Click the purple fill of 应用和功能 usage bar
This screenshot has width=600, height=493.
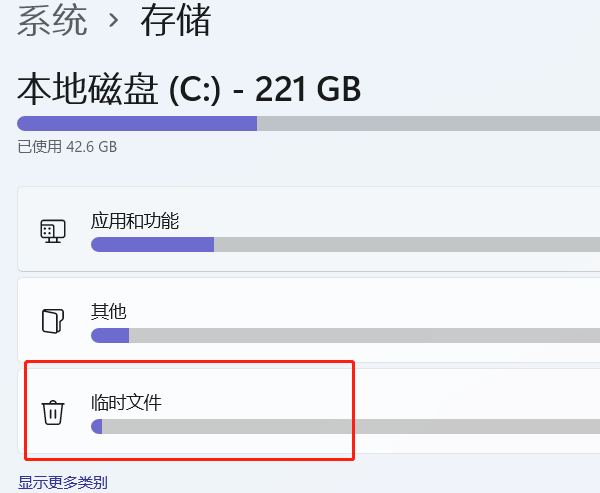(x=152, y=244)
